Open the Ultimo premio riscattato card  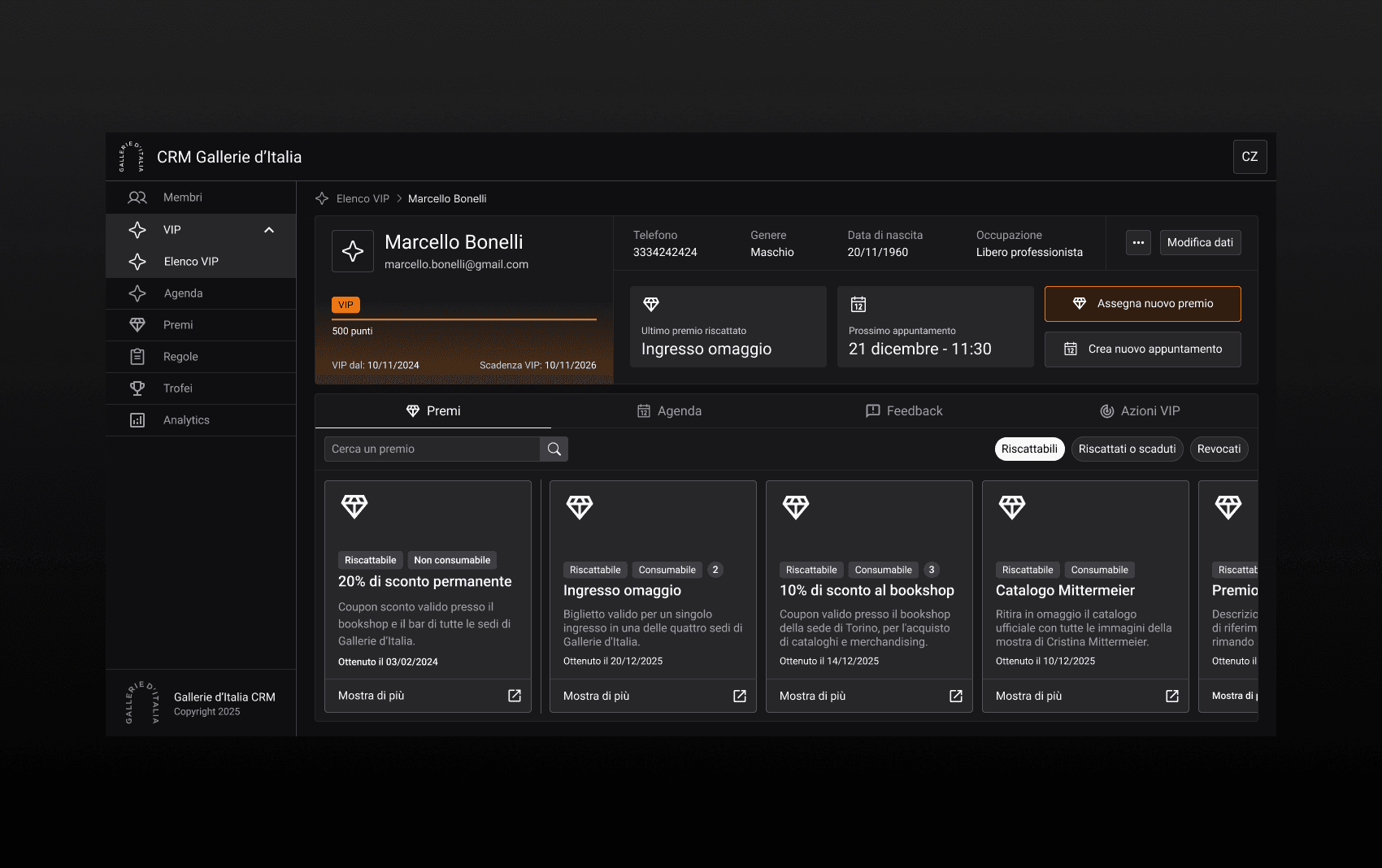[728, 327]
